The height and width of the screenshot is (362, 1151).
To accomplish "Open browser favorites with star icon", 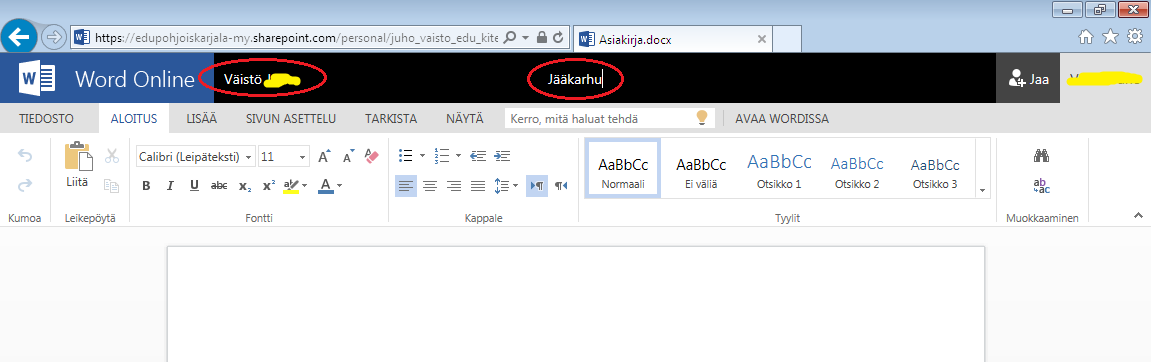I will point(1111,36).
